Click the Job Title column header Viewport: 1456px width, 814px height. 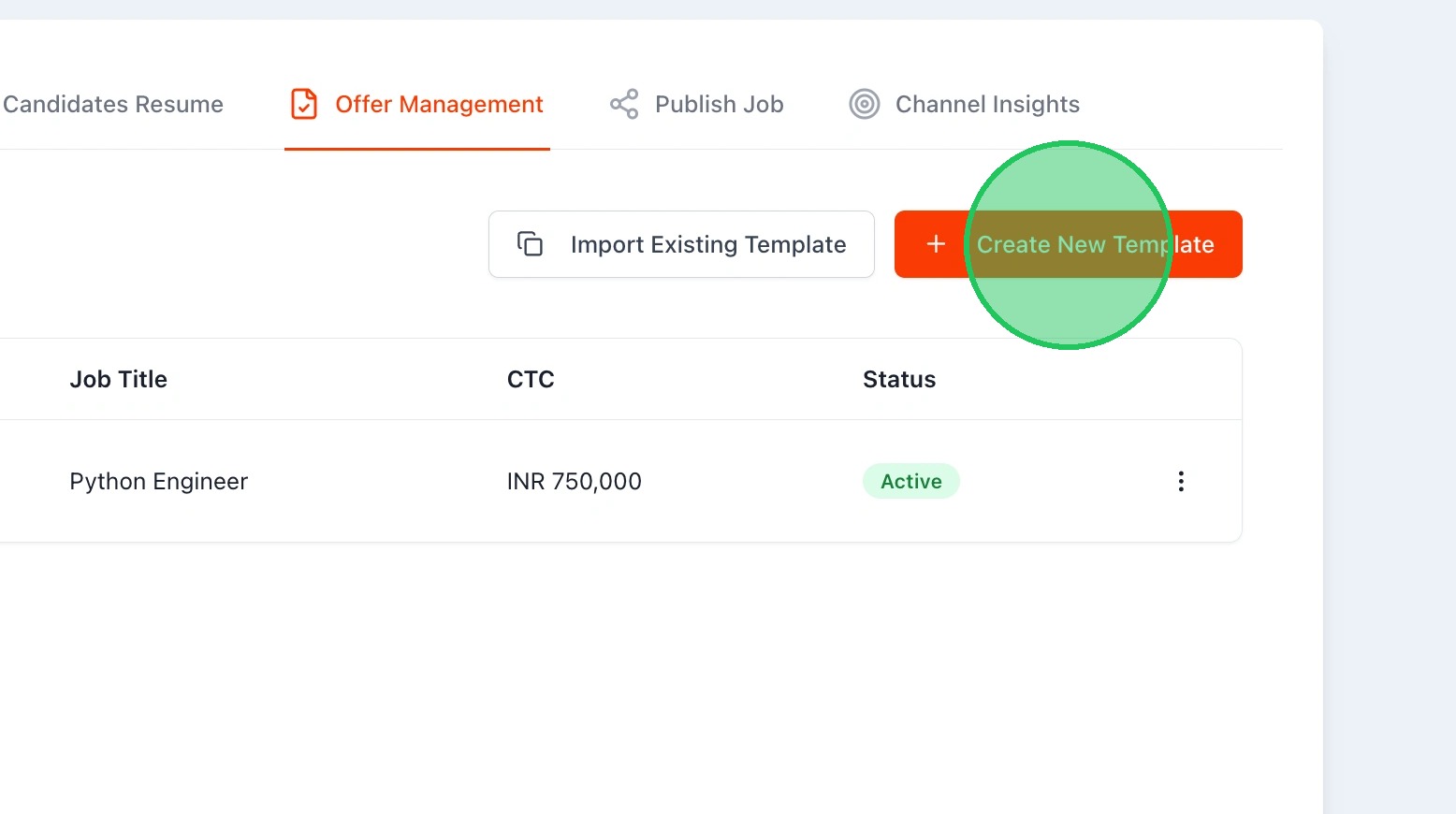point(118,379)
